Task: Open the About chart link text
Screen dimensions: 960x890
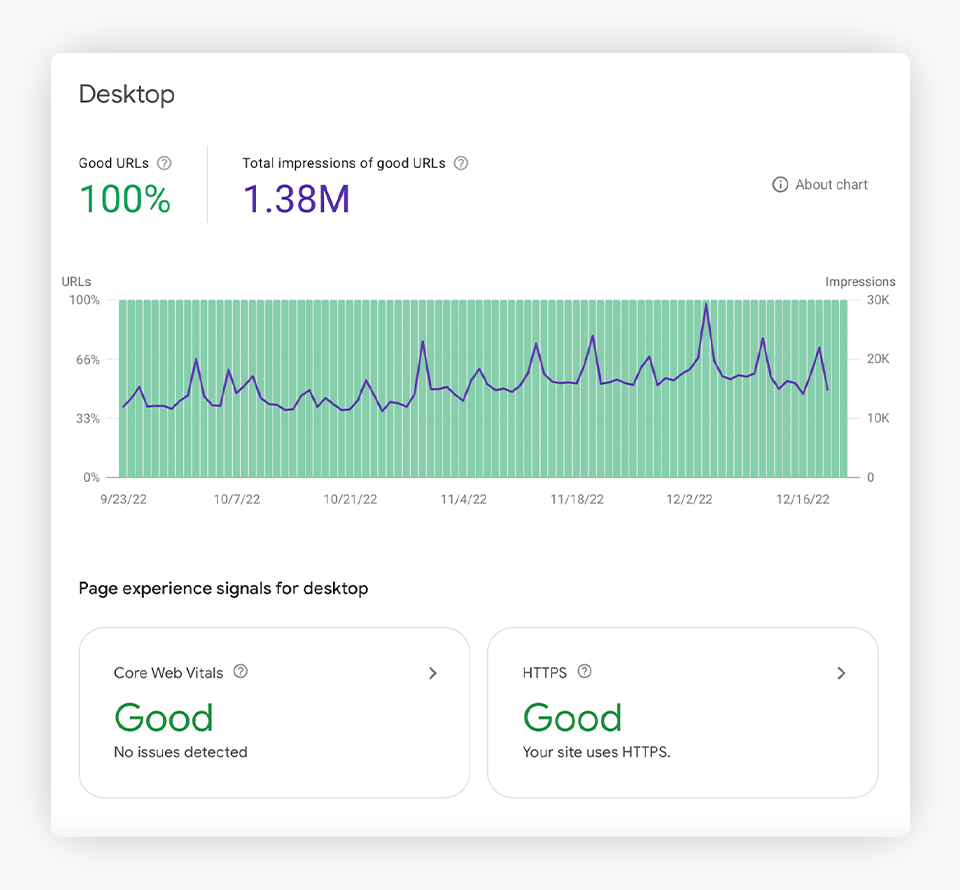Action: (x=831, y=185)
